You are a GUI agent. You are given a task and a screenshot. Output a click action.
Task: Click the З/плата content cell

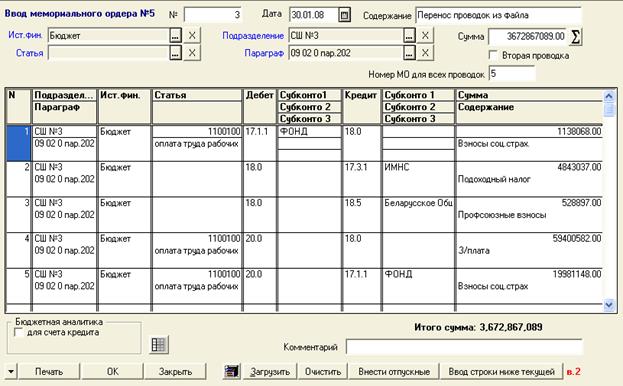[529, 251]
